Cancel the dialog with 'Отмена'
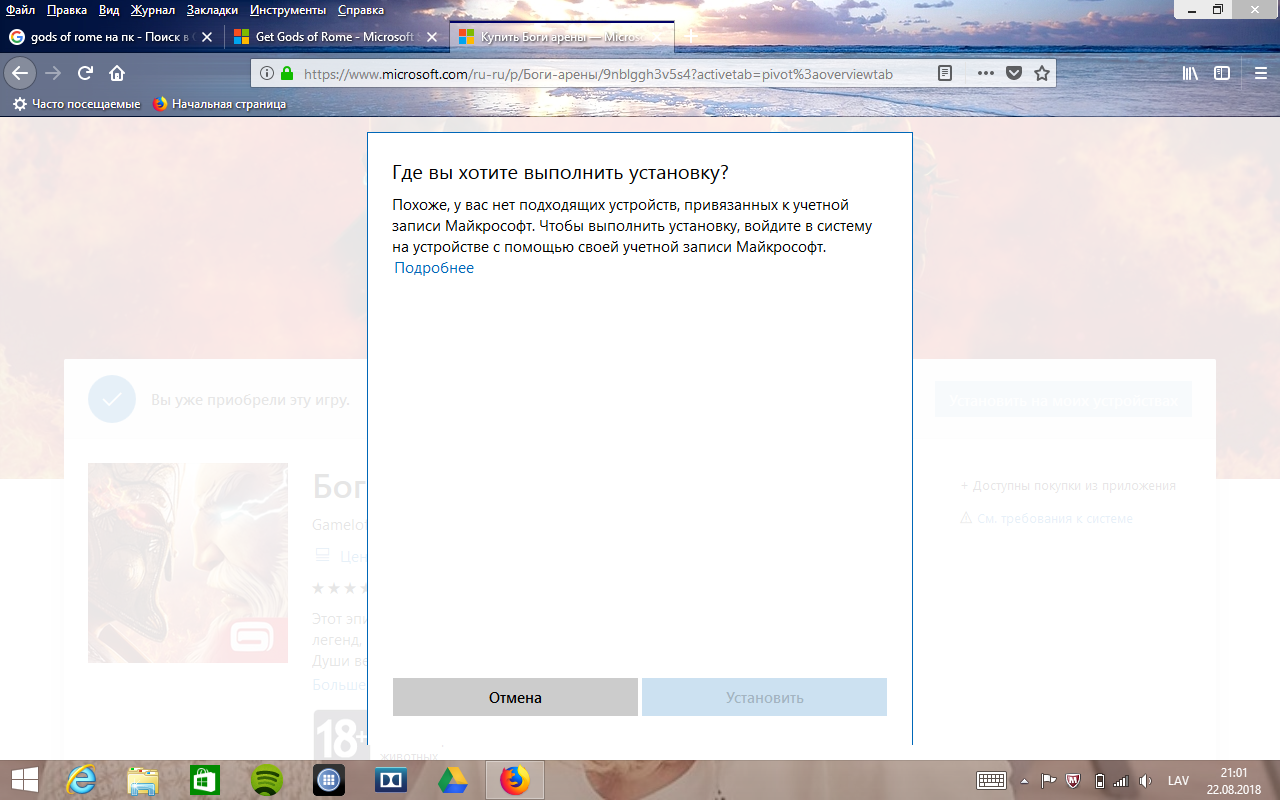 click(515, 697)
